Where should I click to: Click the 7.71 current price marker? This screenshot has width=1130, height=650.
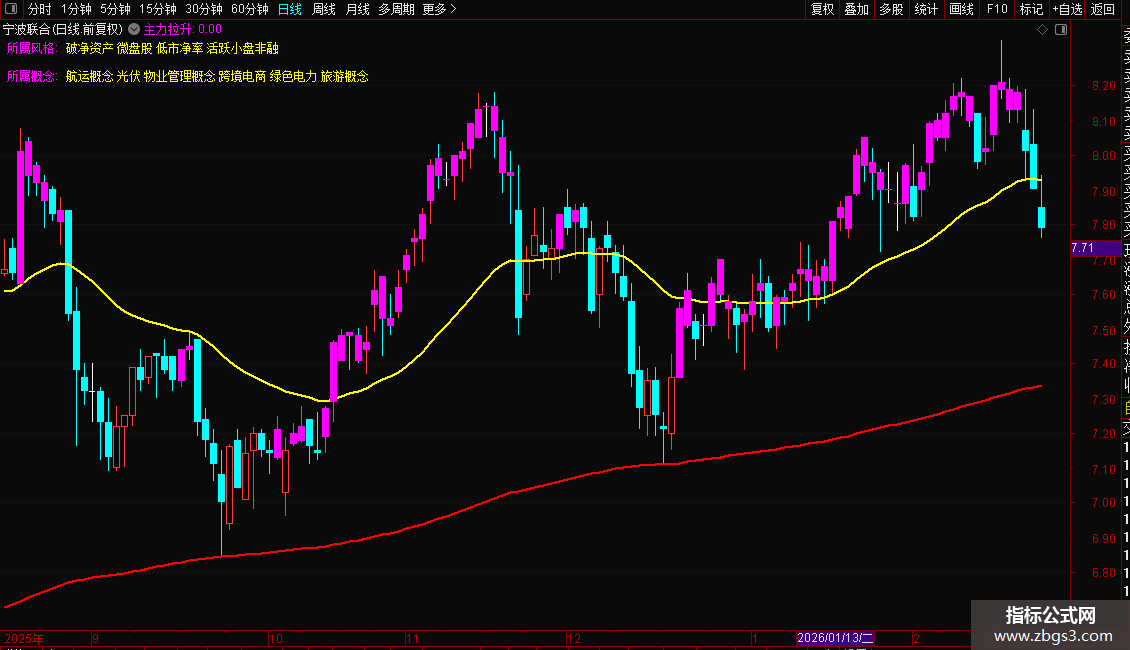(1095, 248)
